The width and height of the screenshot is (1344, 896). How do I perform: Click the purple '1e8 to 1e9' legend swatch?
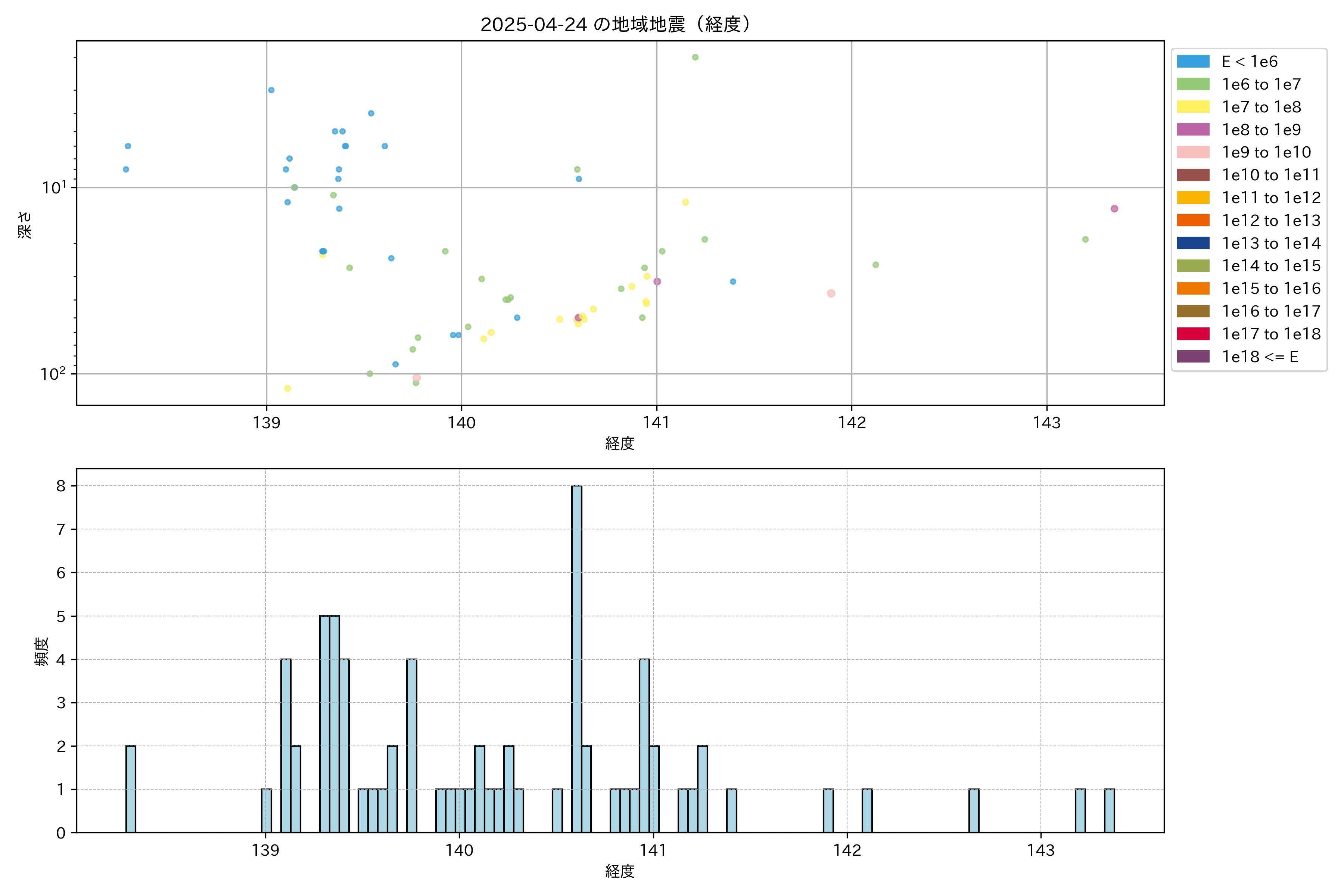click(1193, 130)
